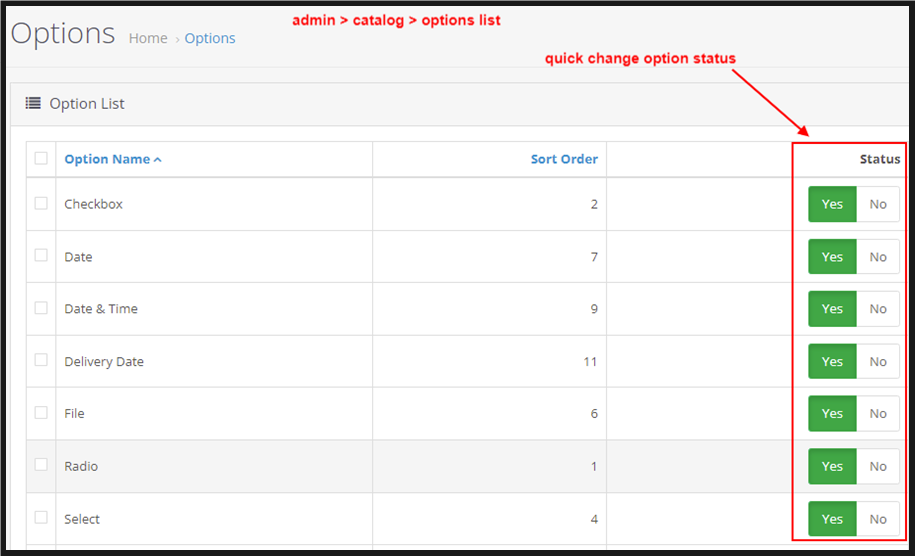Click the Select option name in list
Screen dimensions: 915x556
[82, 519]
